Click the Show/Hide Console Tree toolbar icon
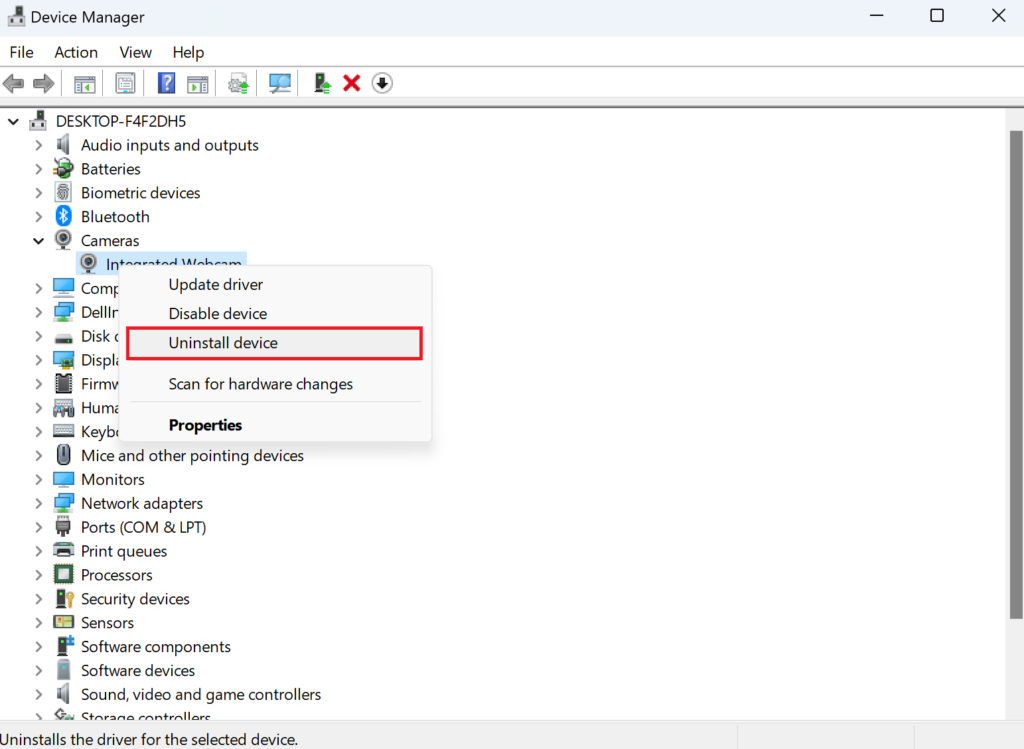Image resolution: width=1024 pixels, height=749 pixels. click(x=85, y=84)
